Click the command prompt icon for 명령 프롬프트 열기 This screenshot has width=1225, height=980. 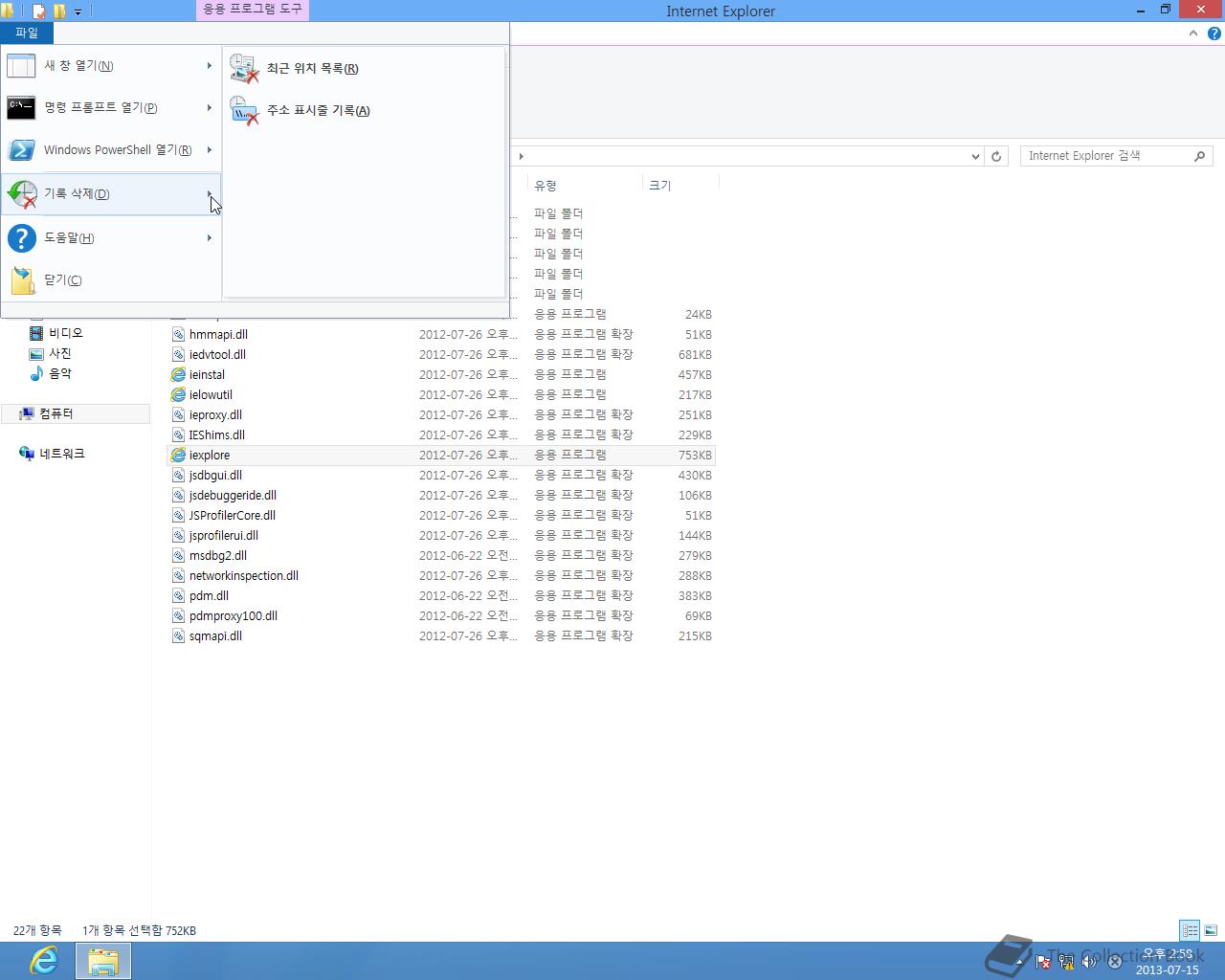[21, 108]
